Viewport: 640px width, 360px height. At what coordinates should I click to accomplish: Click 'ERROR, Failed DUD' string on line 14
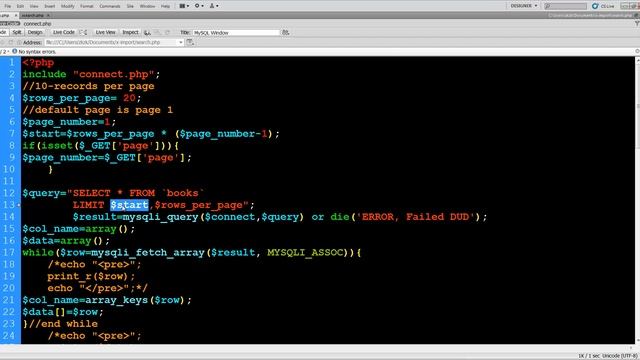[x=416, y=217]
